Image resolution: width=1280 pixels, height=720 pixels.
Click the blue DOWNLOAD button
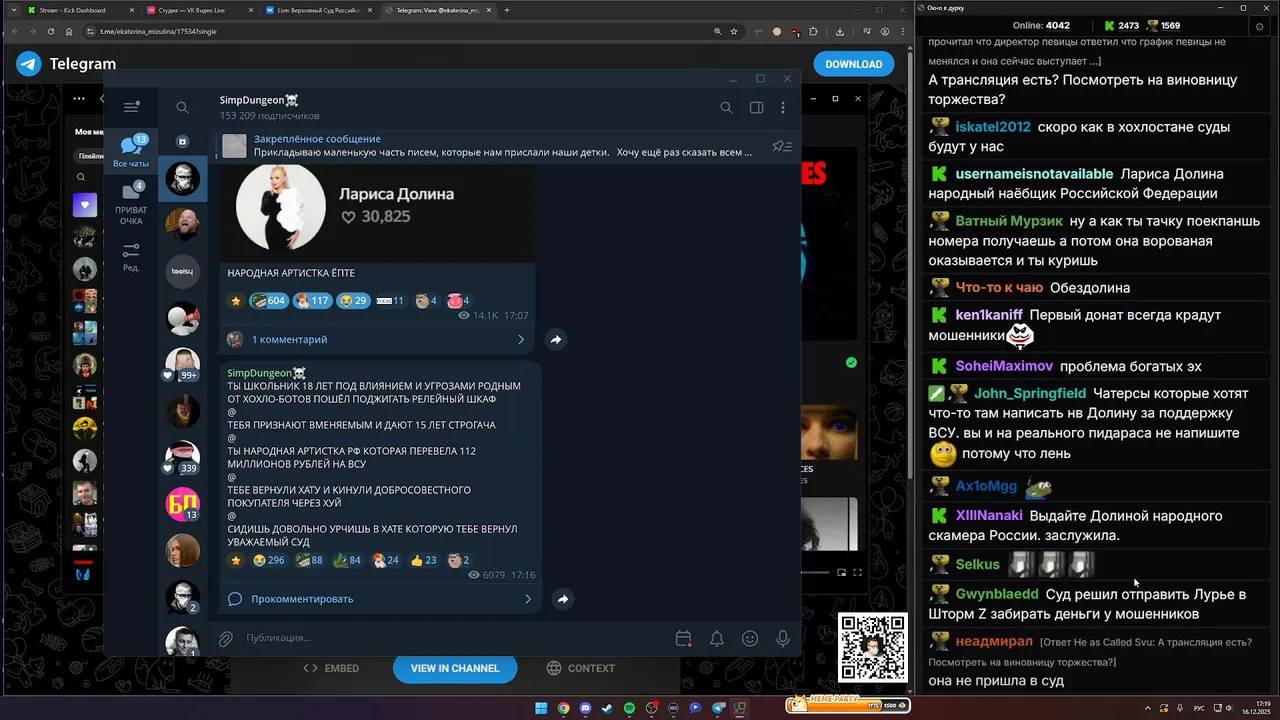click(x=853, y=64)
